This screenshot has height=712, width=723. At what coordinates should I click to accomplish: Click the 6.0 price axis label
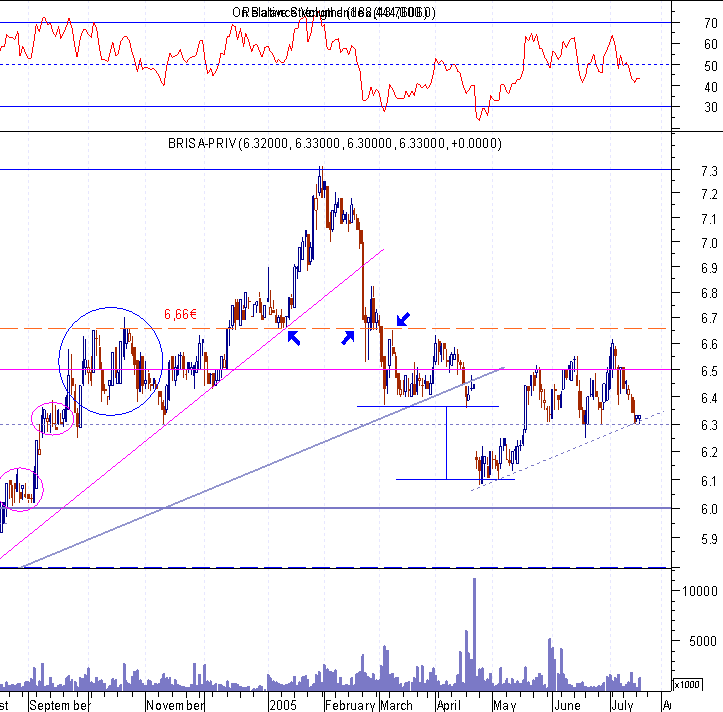click(710, 509)
